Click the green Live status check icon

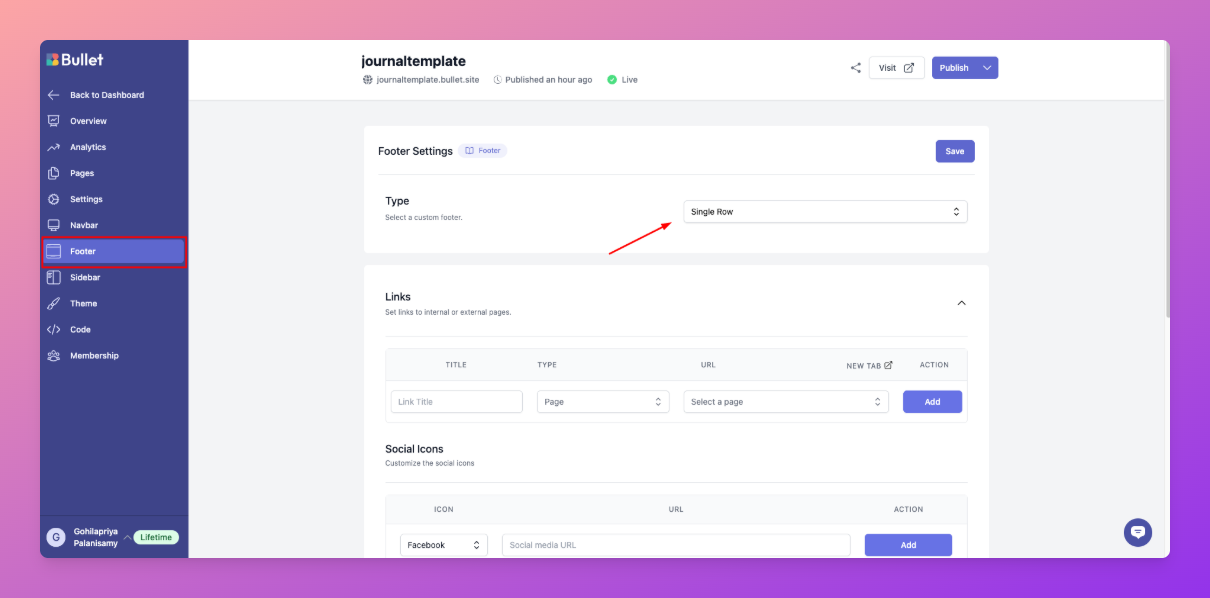coord(612,80)
